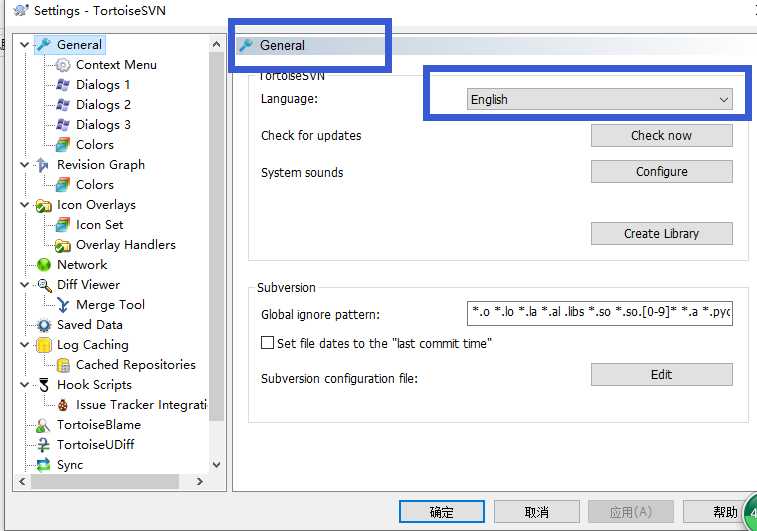Open the Network settings page
This screenshot has width=757, height=531.
[82, 265]
